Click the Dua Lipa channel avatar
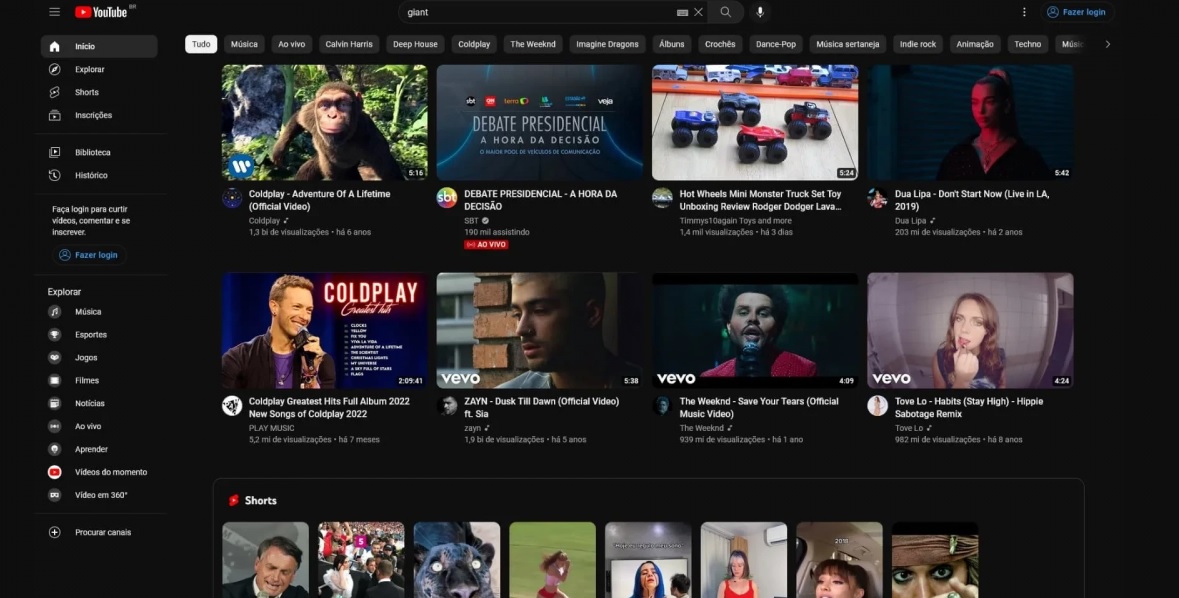1179x598 pixels. 877,198
